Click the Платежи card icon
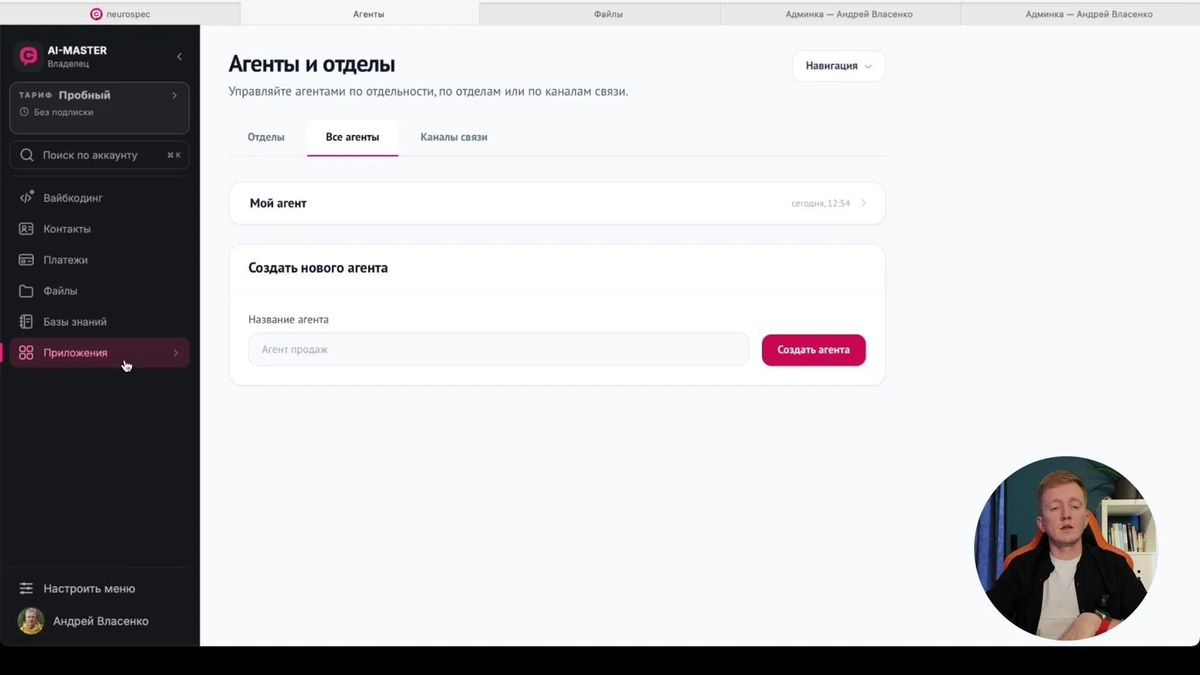 (x=27, y=260)
